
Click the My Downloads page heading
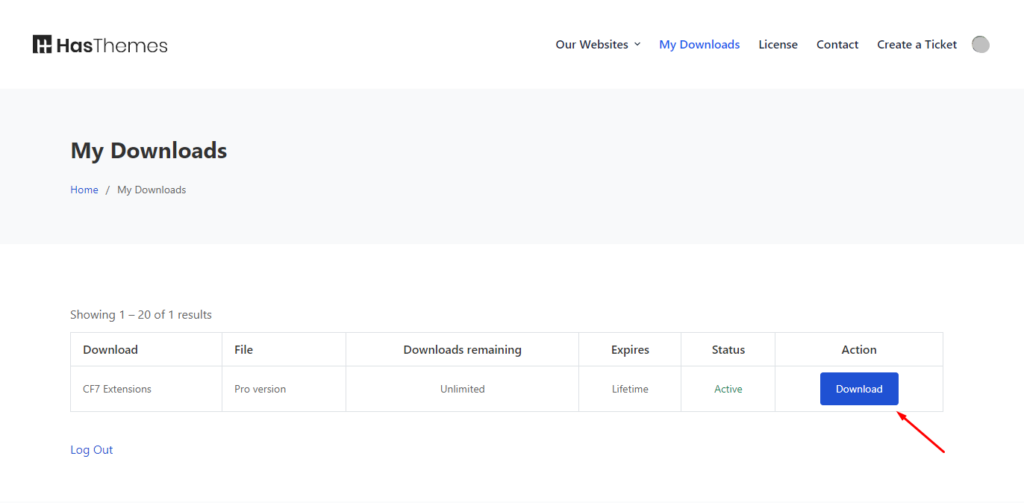[148, 151]
